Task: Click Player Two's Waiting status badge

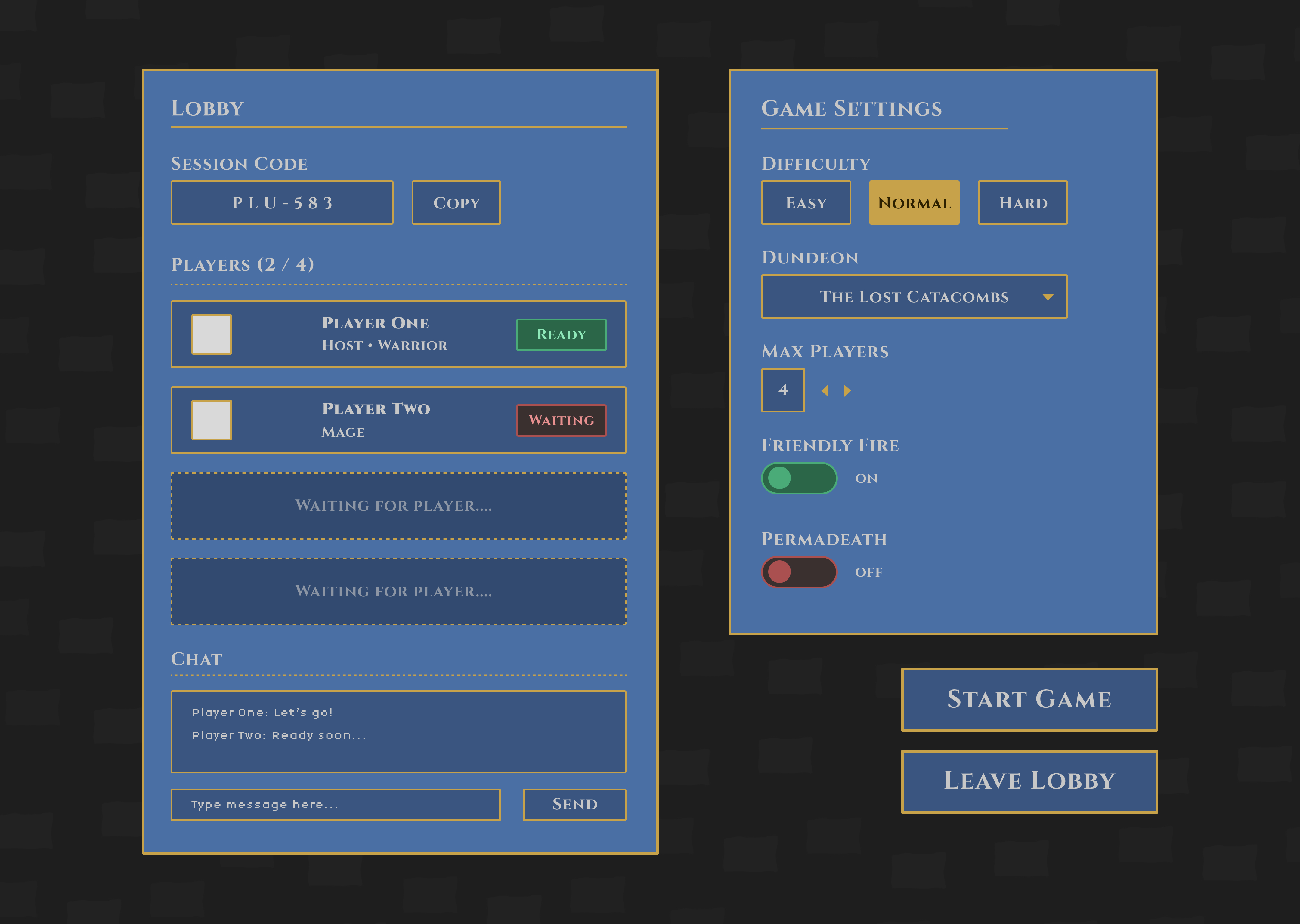Action: [561, 420]
